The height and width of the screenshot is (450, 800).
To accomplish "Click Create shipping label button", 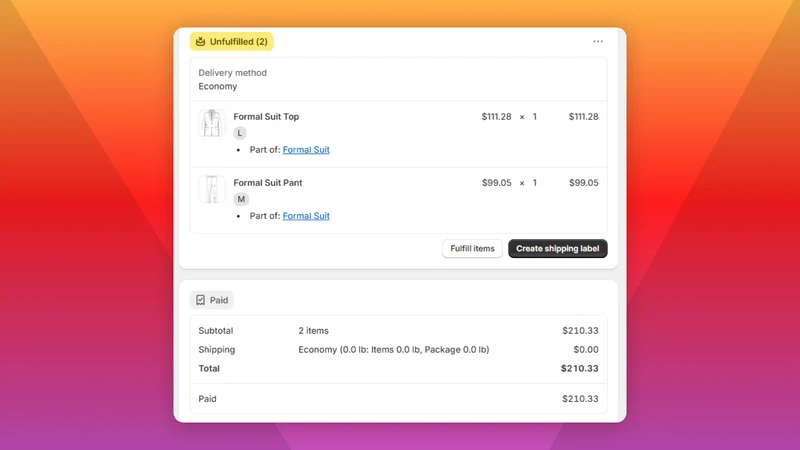I will pos(558,248).
